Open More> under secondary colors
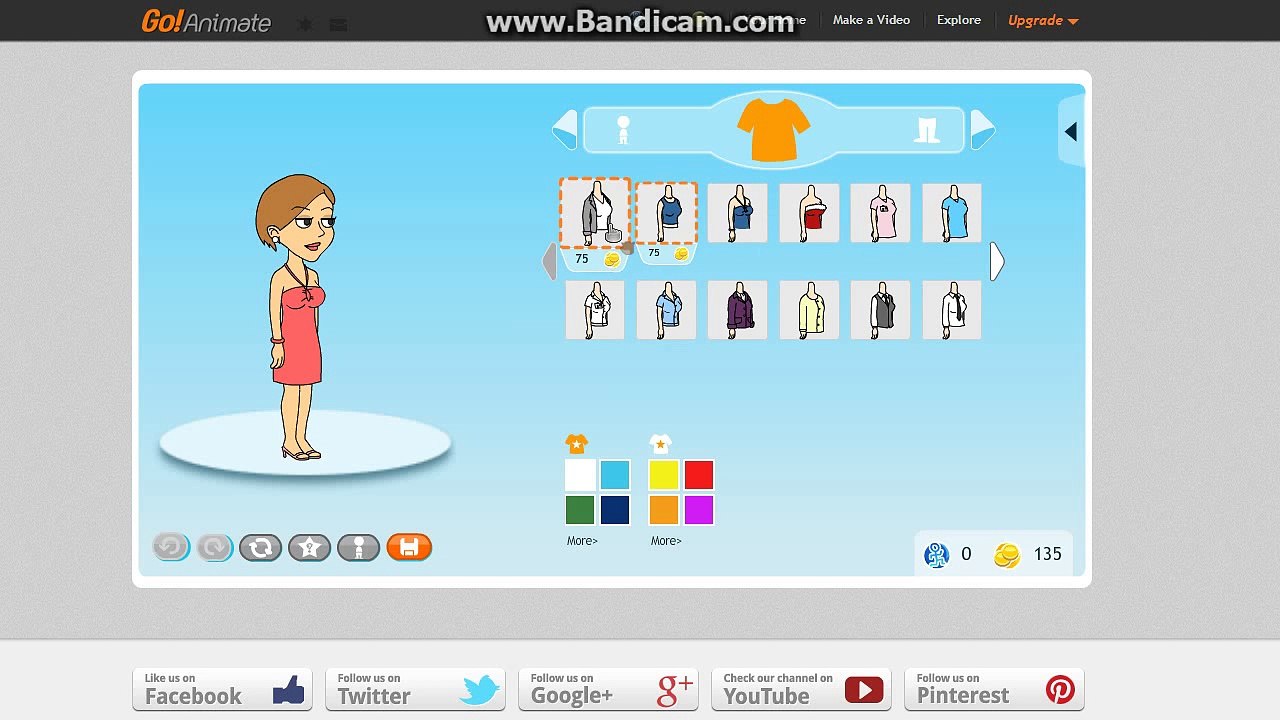The width and height of the screenshot is (1280, 720). [x=666, y=541]
